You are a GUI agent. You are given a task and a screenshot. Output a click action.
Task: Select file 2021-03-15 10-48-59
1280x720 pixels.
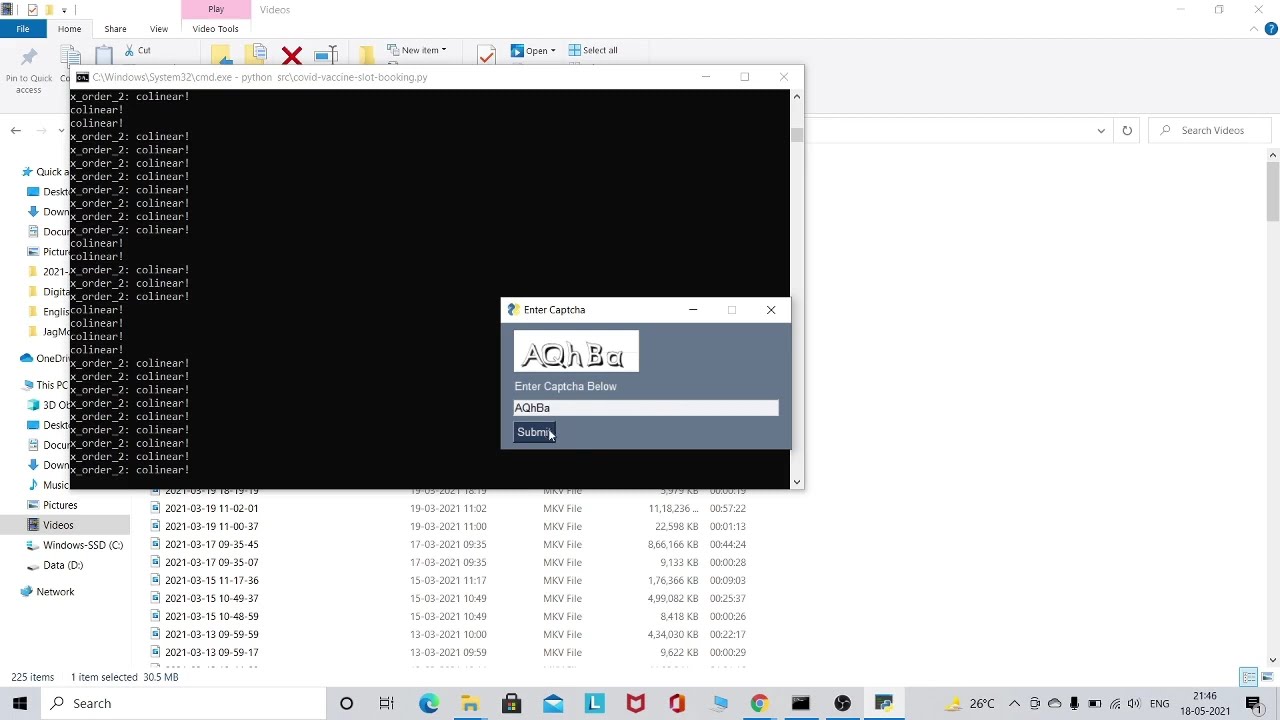tap(211, 616)
